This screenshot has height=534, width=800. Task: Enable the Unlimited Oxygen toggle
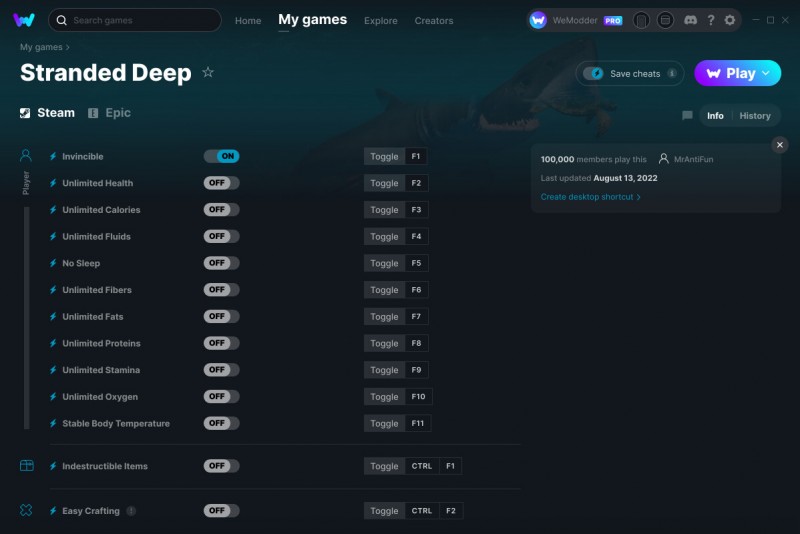click(221, 396)
